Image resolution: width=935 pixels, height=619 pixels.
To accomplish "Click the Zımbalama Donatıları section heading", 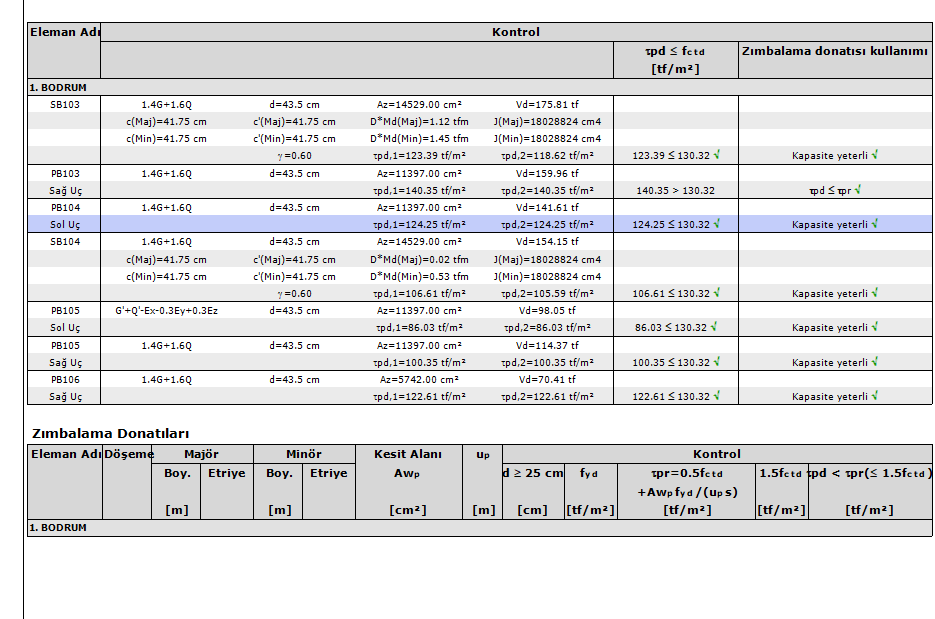I will 110,433.
